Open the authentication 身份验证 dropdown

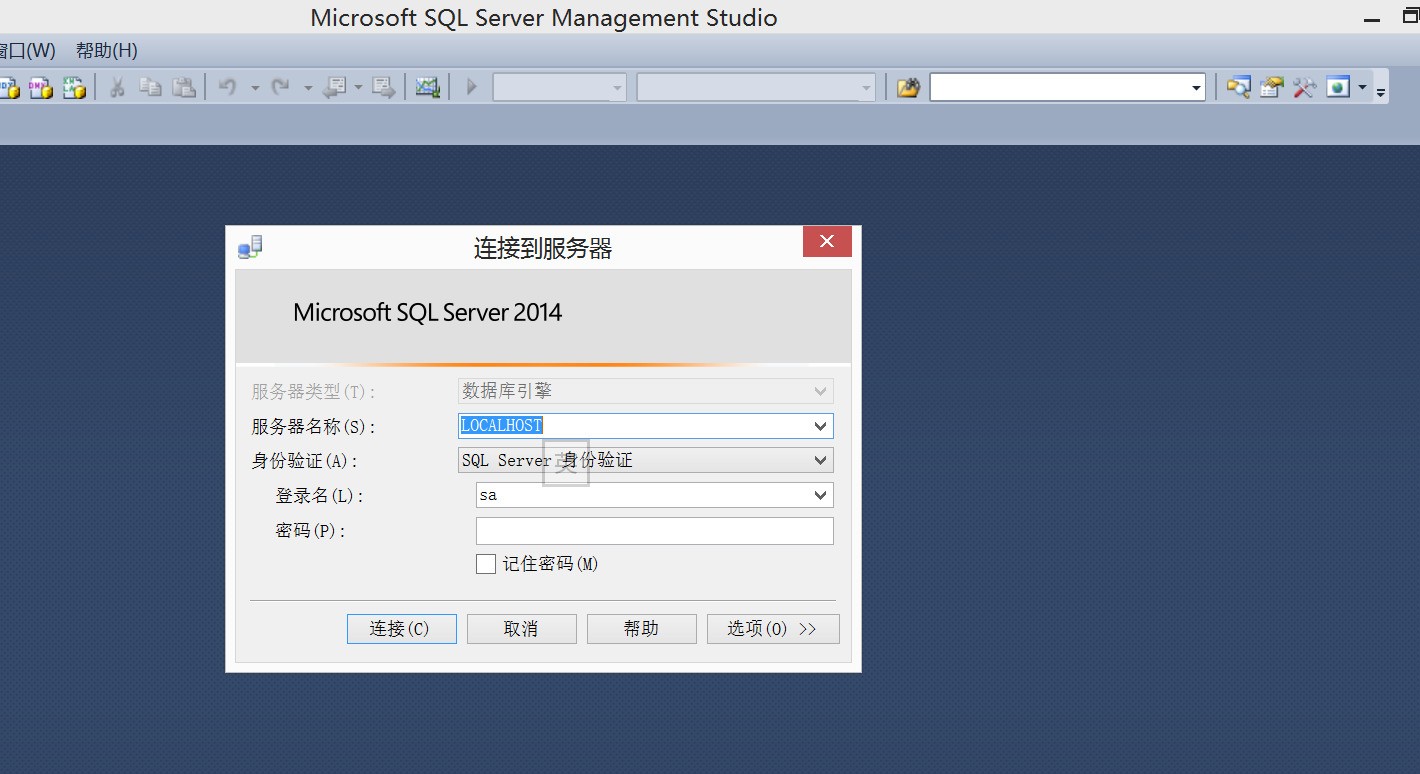[x=646, y=460]
